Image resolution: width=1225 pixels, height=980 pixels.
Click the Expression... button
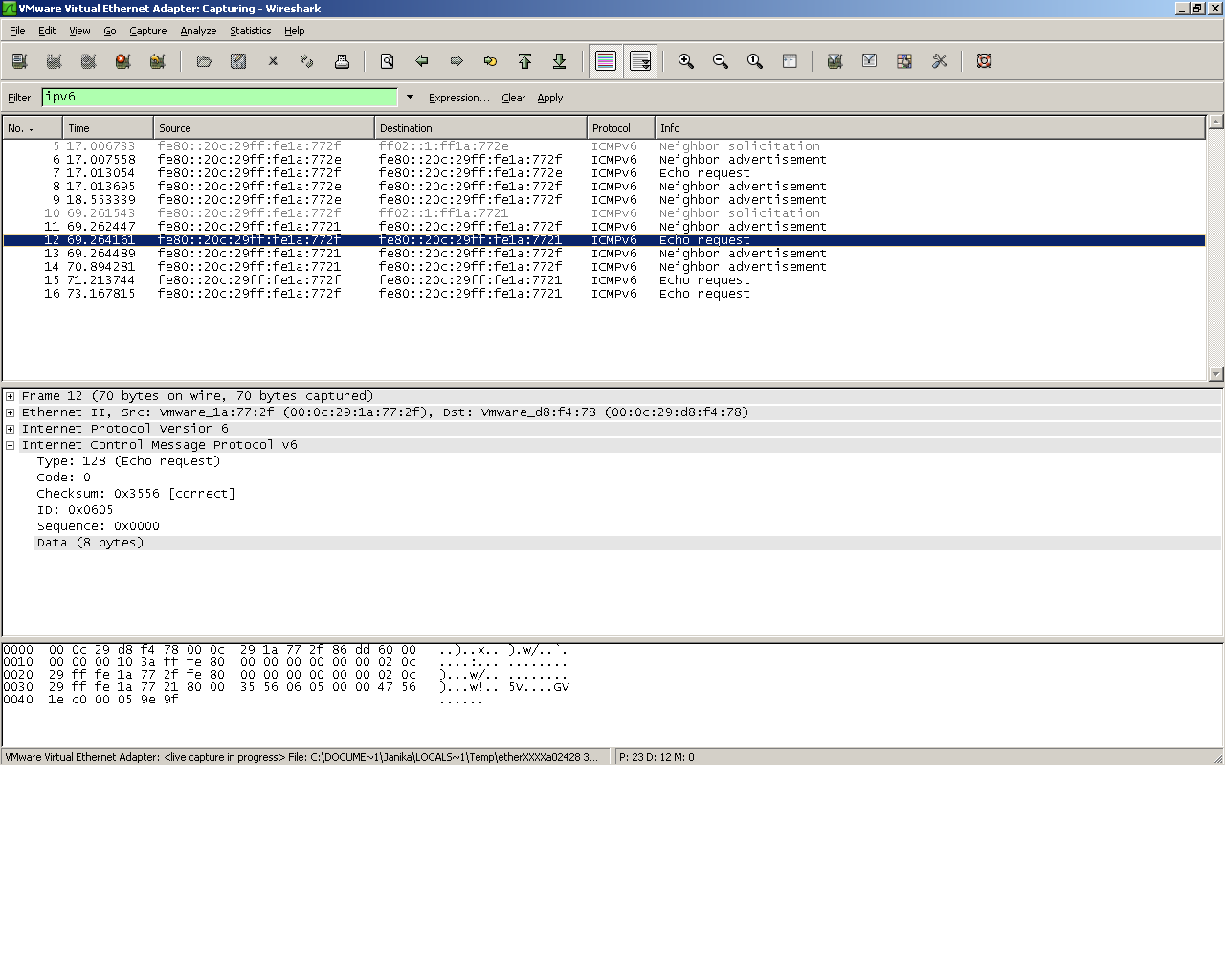(458, 98)
